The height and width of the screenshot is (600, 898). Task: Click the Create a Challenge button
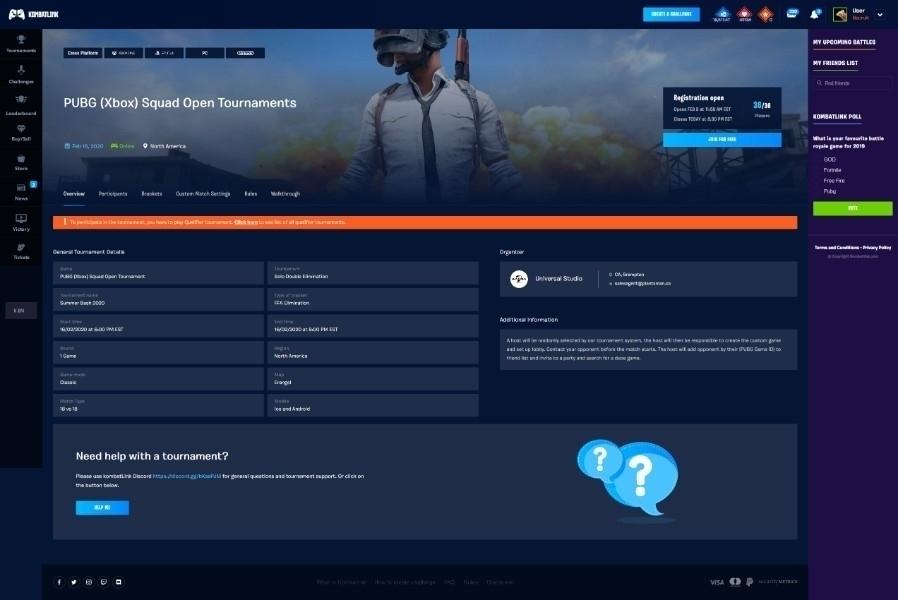click(x=671, y=14)
